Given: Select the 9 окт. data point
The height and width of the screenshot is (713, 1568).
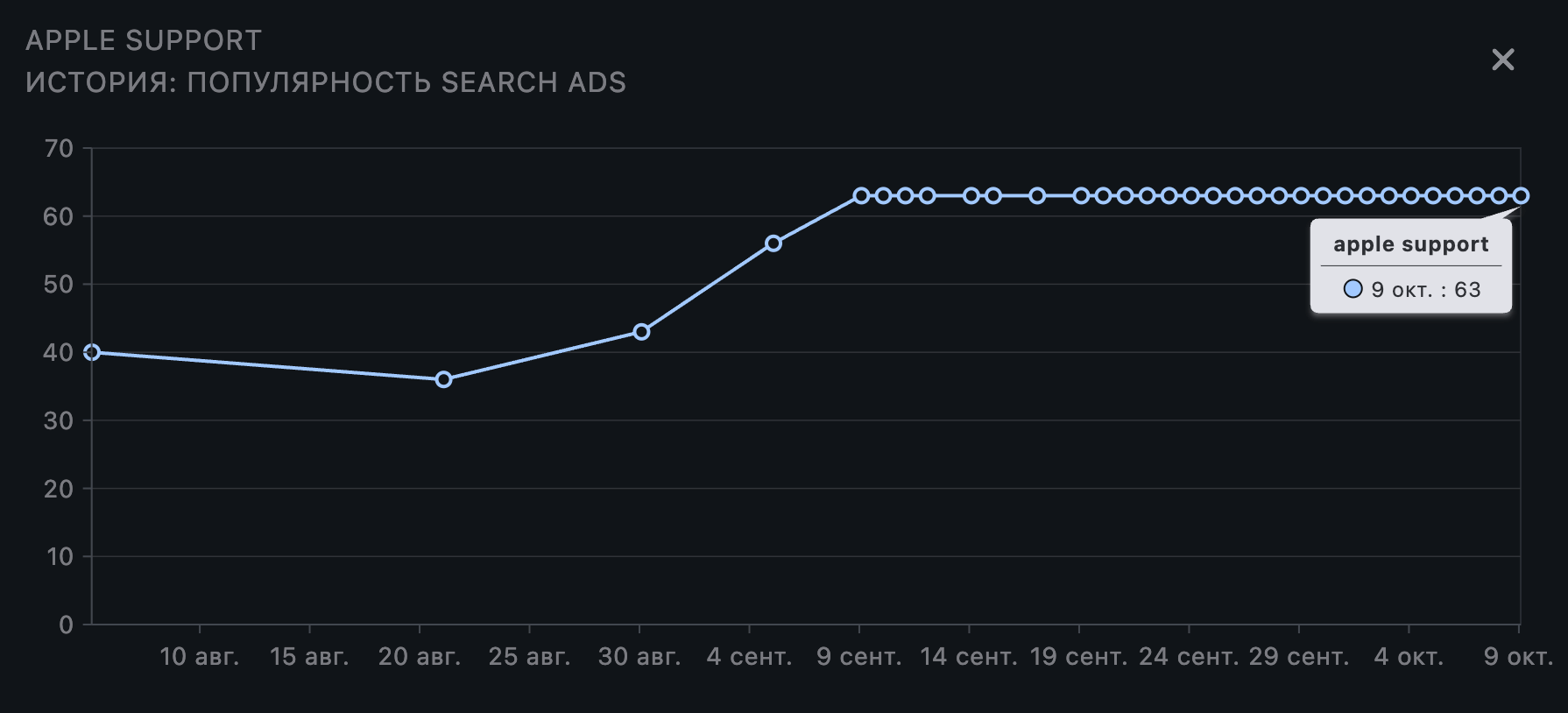Looking at the screenshot, I should pyautogui.click(x=1521, y=196).
